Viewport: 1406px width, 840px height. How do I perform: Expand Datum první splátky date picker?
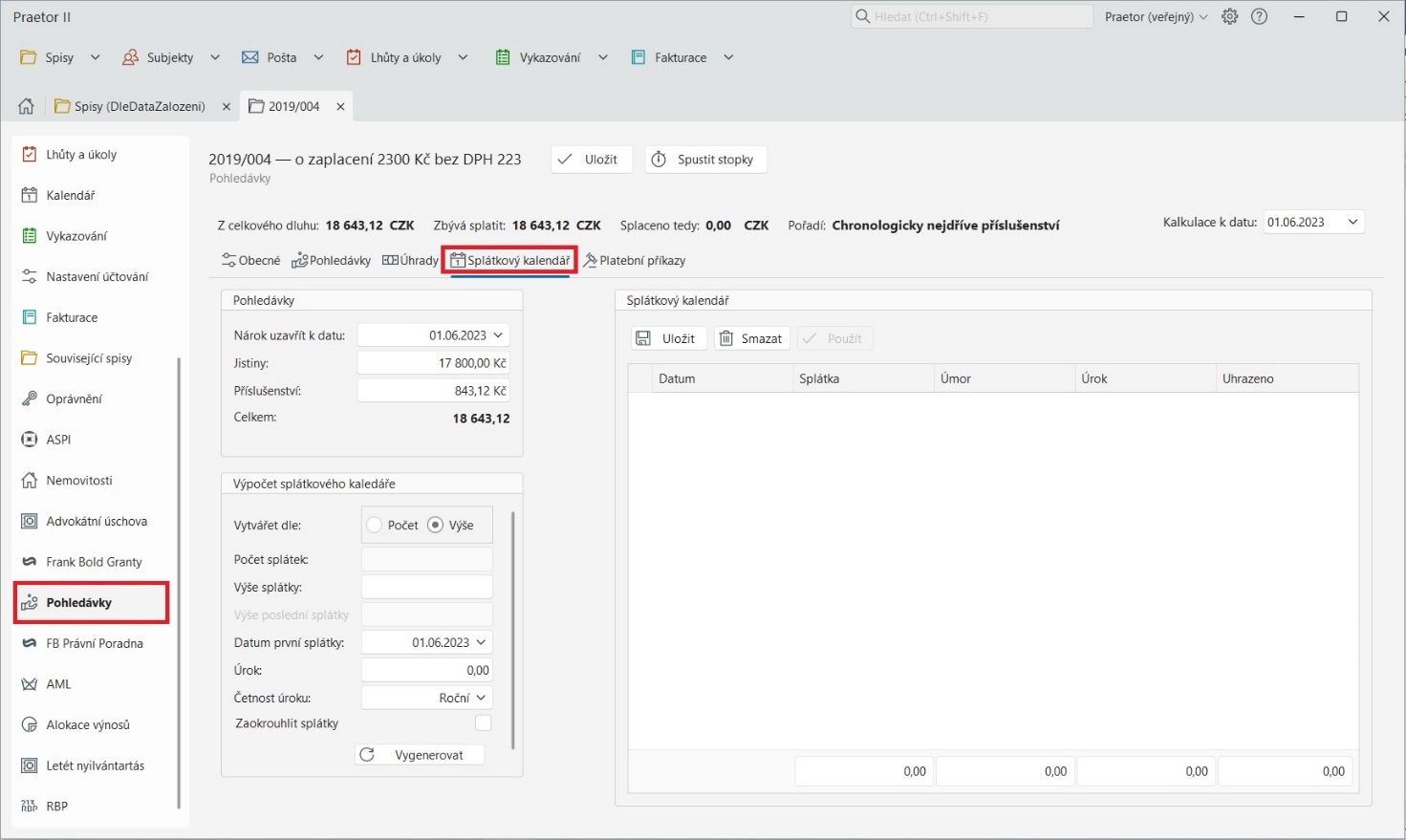[x=481, y=643]
